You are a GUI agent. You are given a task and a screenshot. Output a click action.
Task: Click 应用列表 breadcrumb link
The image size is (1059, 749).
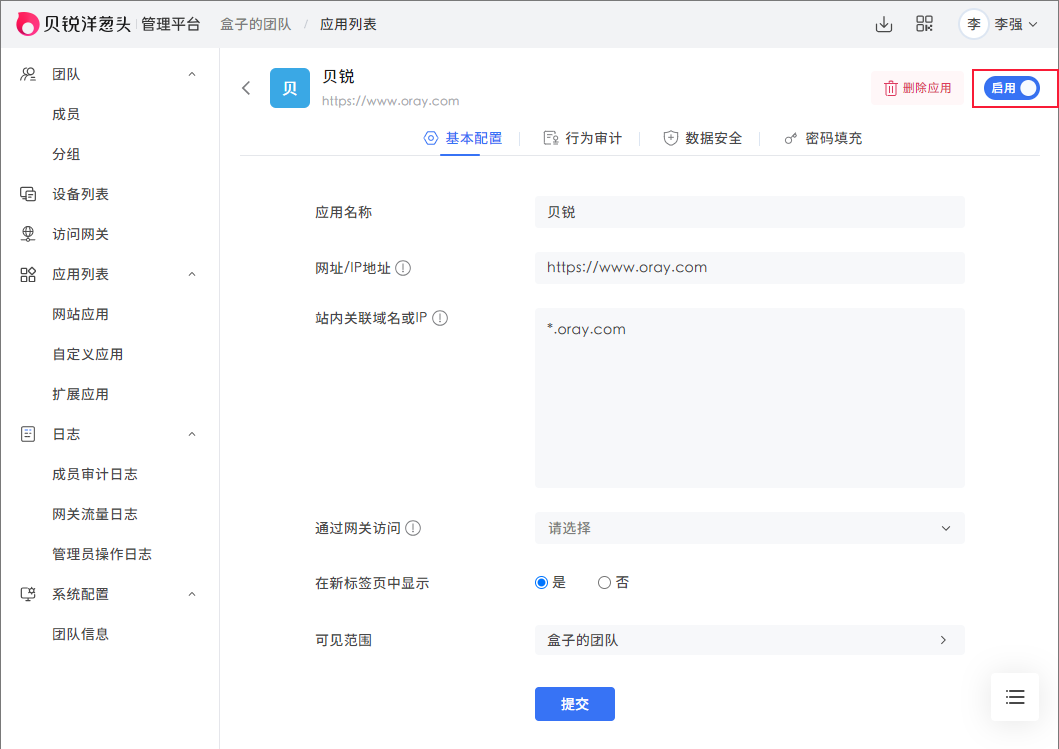(348, 24)
